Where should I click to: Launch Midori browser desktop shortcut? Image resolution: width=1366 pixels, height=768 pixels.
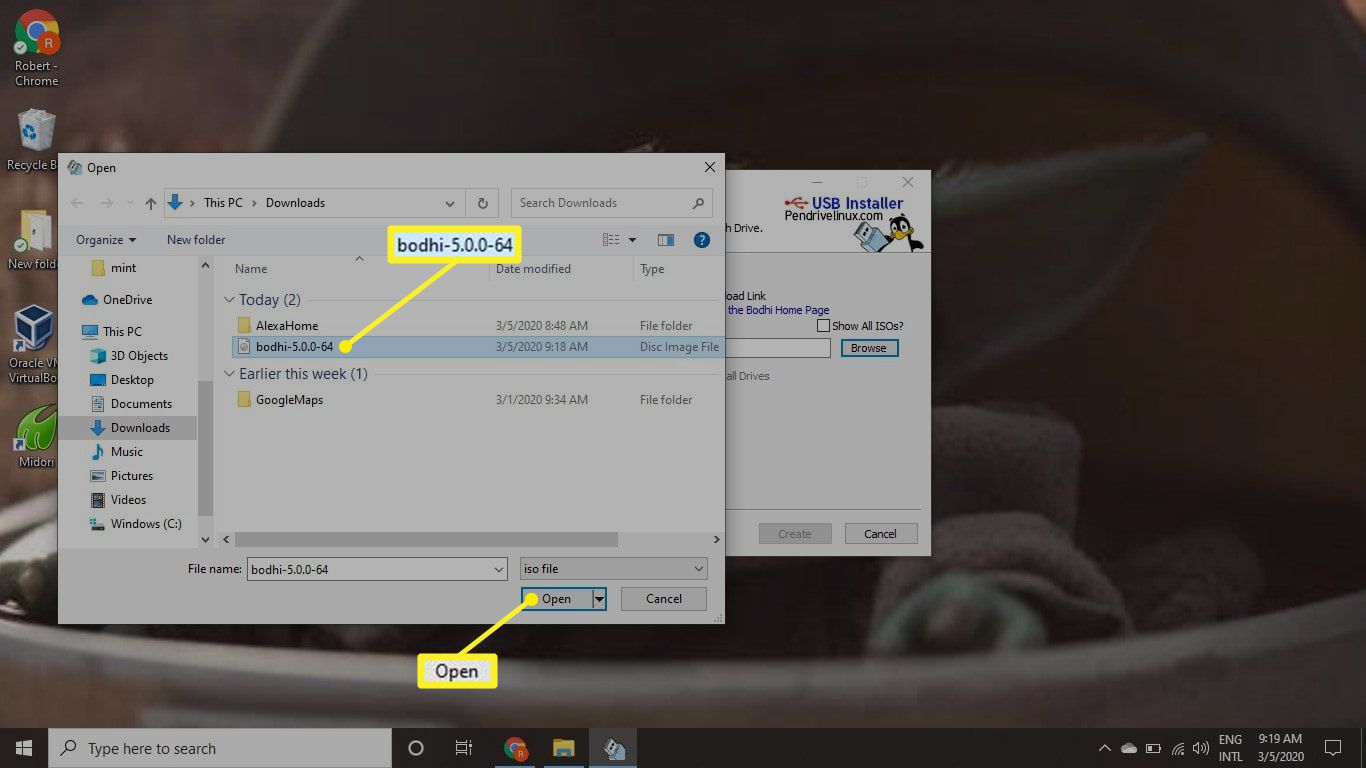click(36, 436)
